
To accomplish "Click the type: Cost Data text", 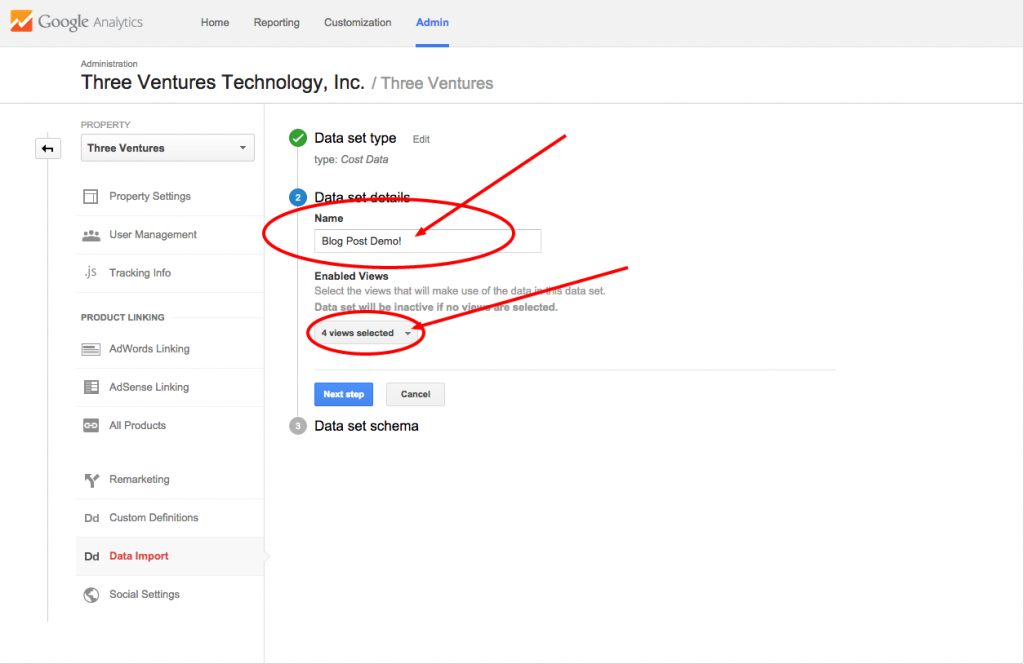I will (x=351, y=160).
